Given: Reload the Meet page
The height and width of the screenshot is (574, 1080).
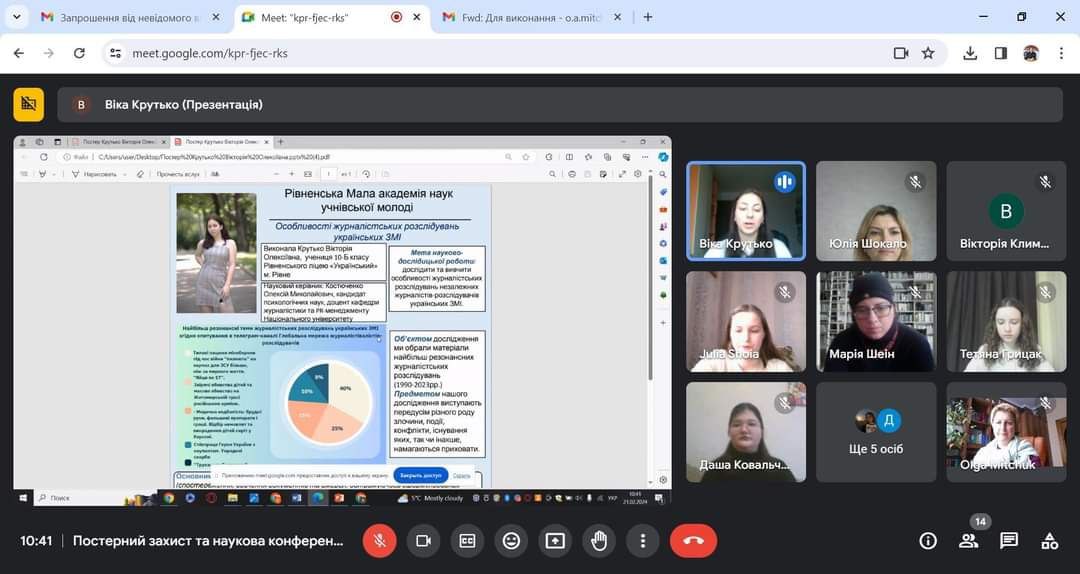Looking at the screenshot, I should coord(79,53).
